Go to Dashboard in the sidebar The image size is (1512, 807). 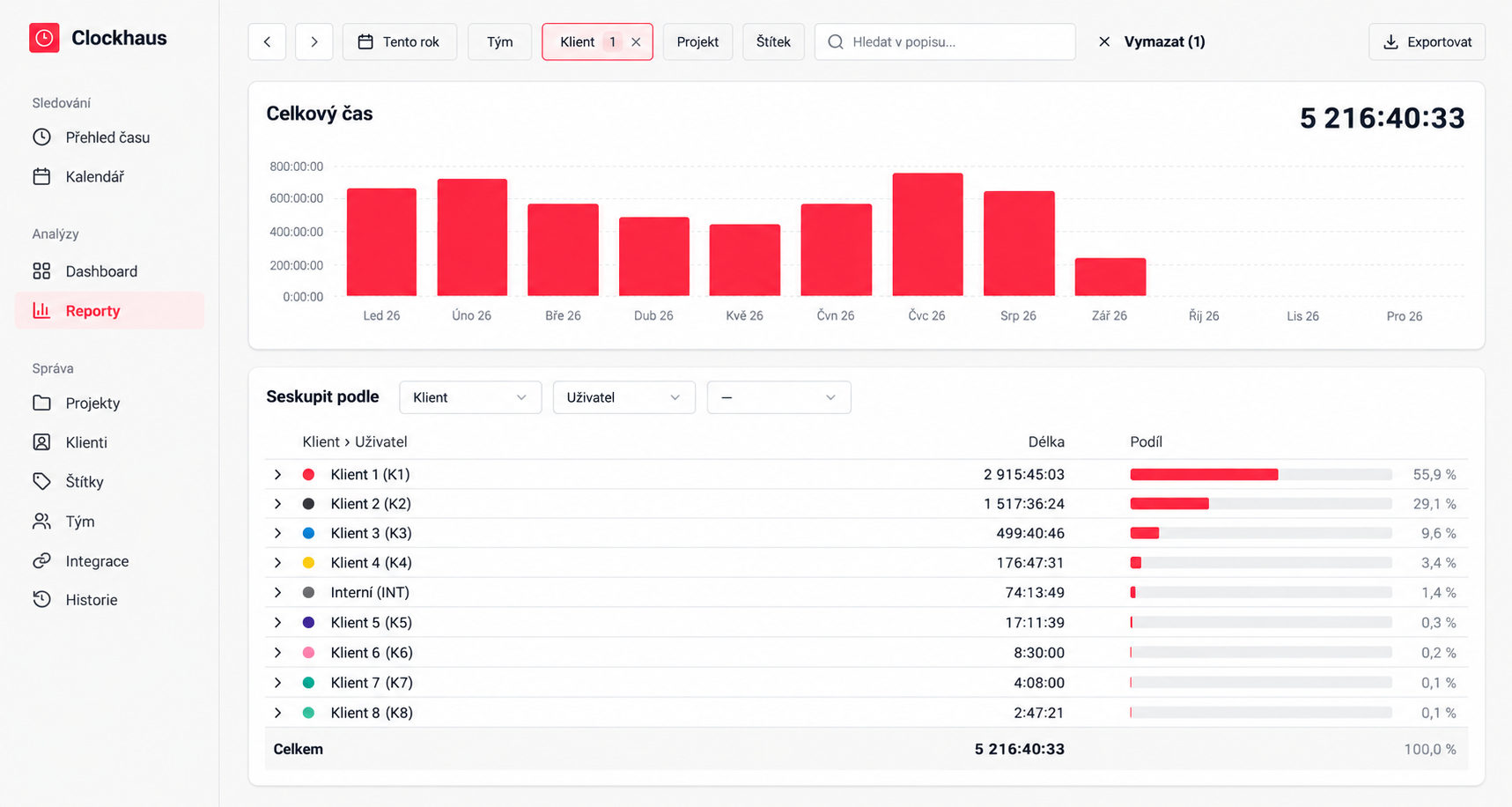[x=109, y=271]
